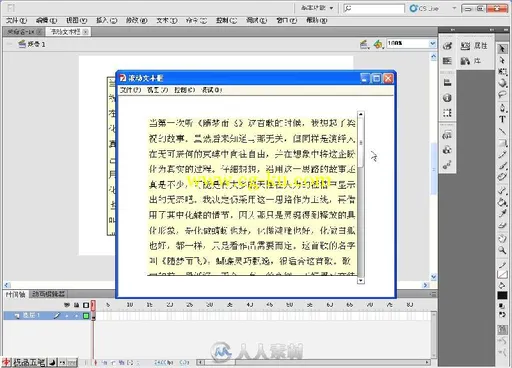Open the 基本功能 workspace dropdown
The height and width of the screenshot is (368, 512).
pos(317,8)
